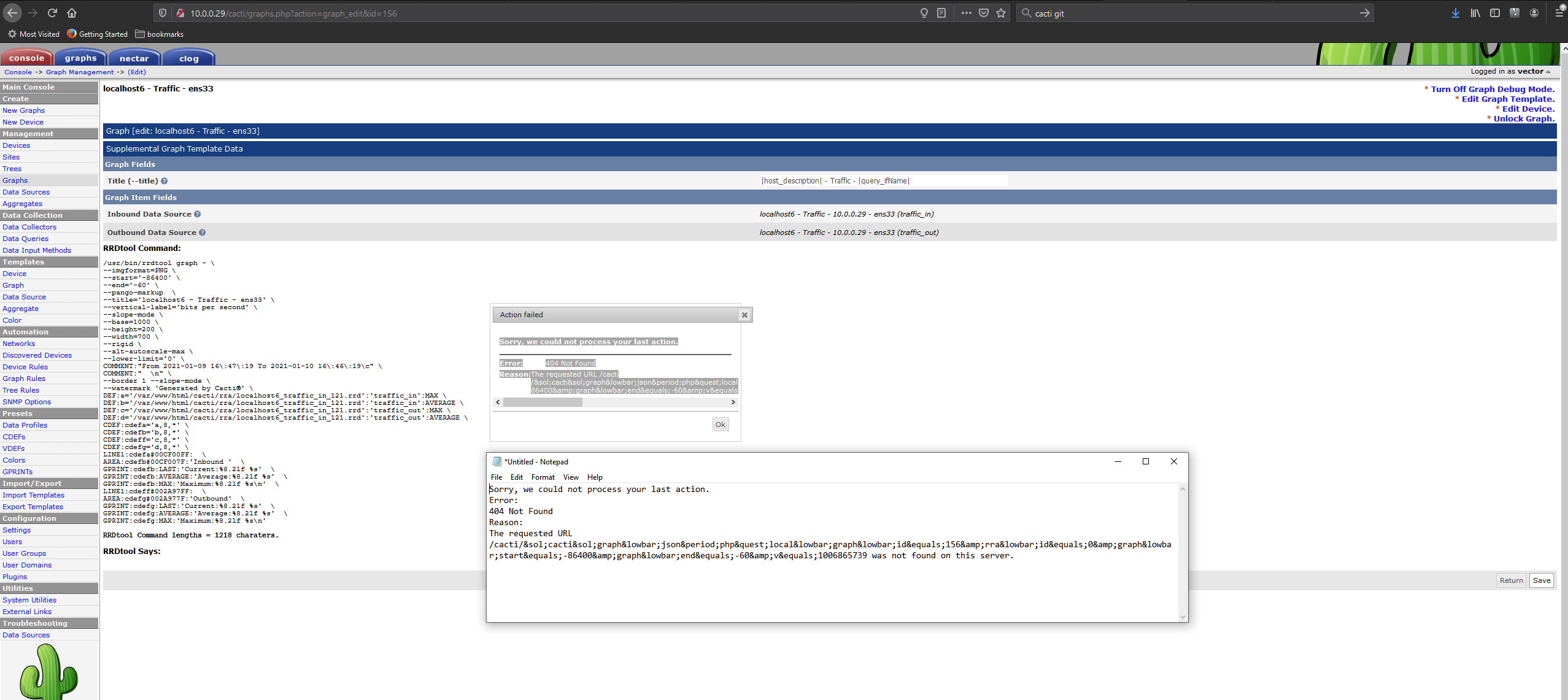
Task: Open the Firefox hamburger application menu
Action: click(x=1559, y=13)
